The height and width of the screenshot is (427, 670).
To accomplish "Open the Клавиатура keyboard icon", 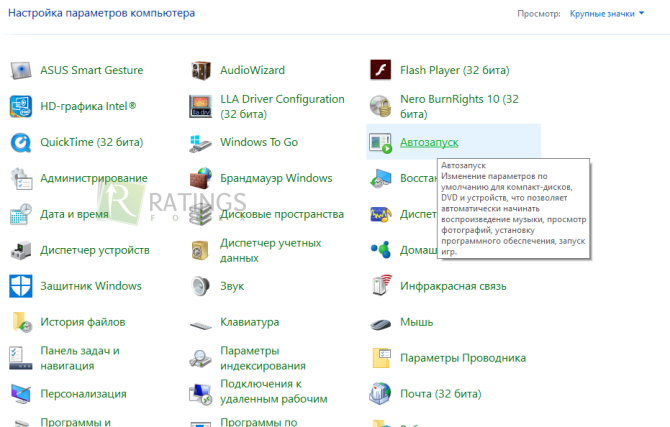I will click(x=200, y=325).
